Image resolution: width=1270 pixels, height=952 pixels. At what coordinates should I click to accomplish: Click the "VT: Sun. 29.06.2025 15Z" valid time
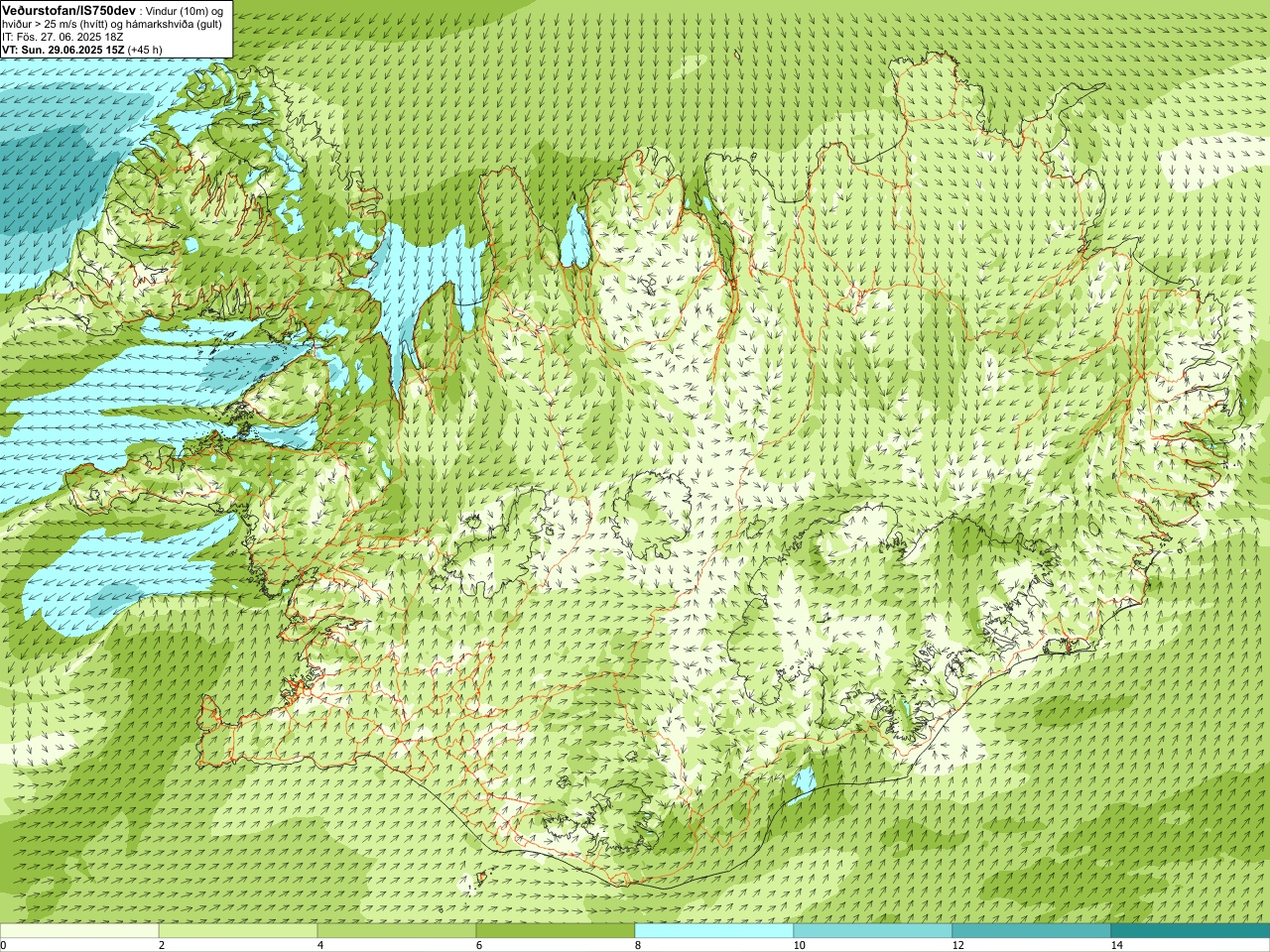(x=62, y=50)
